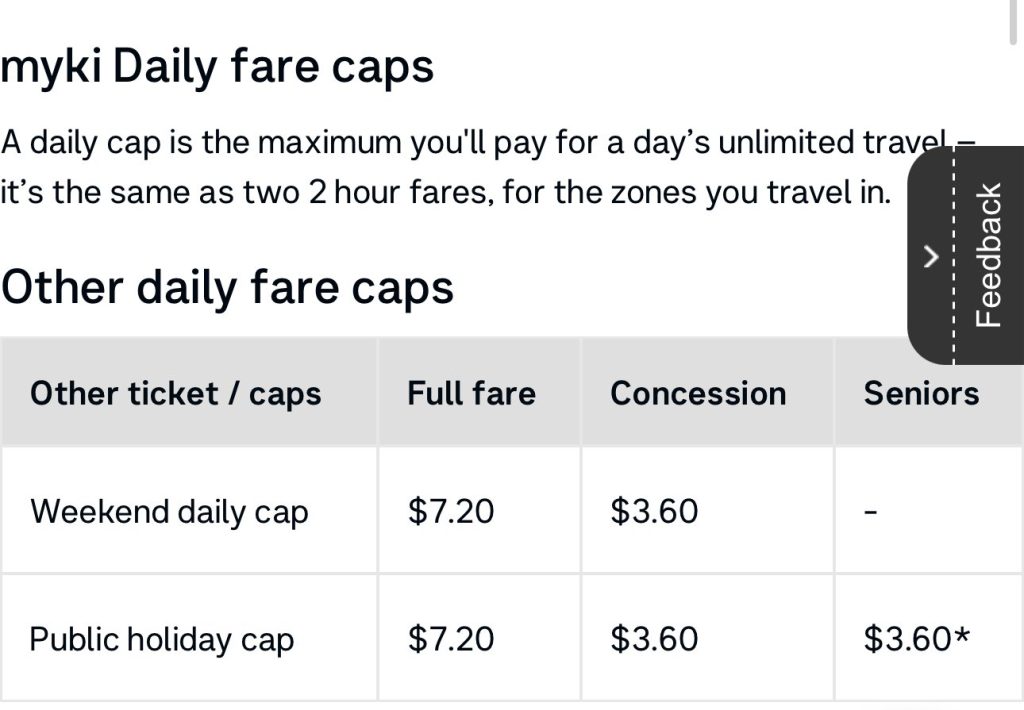This screenshot has width=1024, height=710.
Task: Click the 'myki Daily fare caps' heading
Action: (x=217, y=67)
